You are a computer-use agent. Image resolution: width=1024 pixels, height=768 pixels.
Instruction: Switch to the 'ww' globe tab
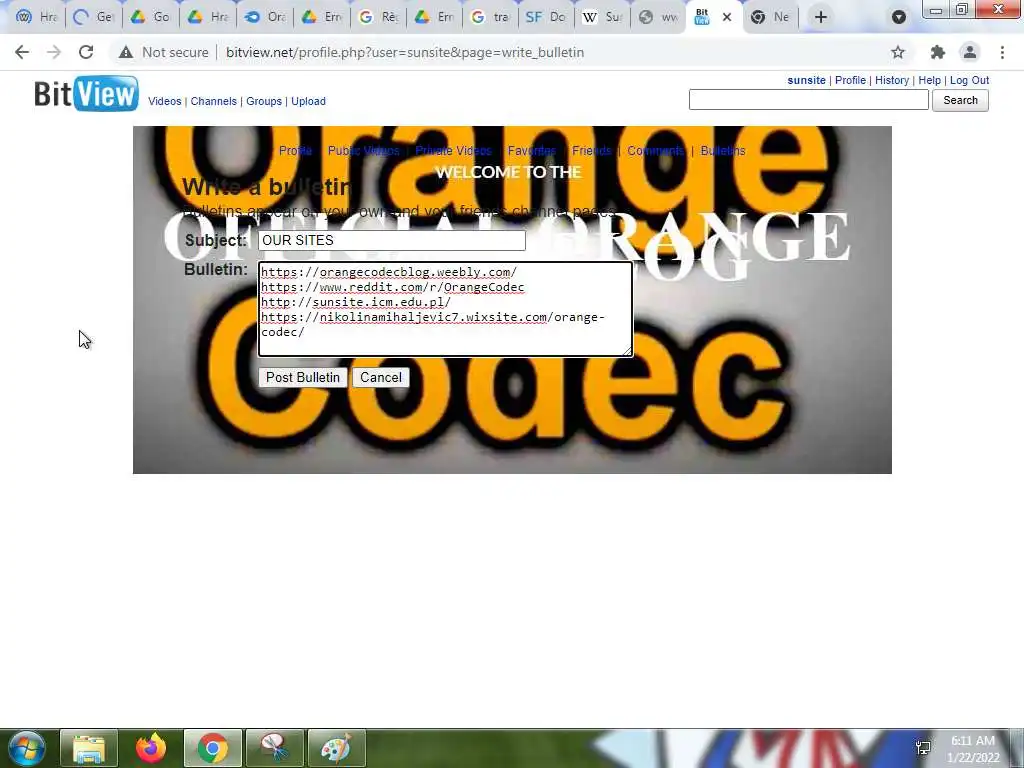pyautogui.click(x=659, y=18)
